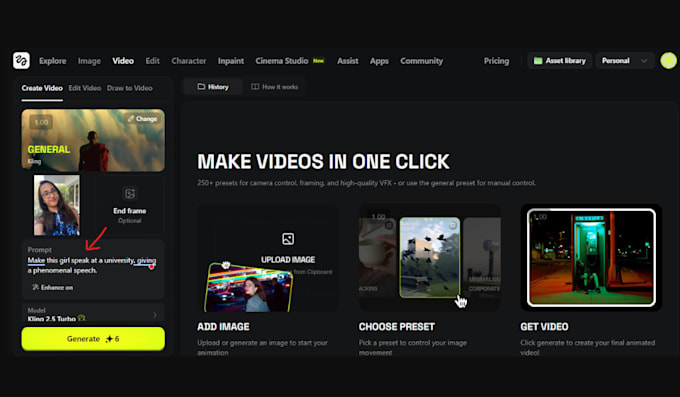Click the ADD IMAGE heading
680x397 pixels.
[x=223, y=327]
